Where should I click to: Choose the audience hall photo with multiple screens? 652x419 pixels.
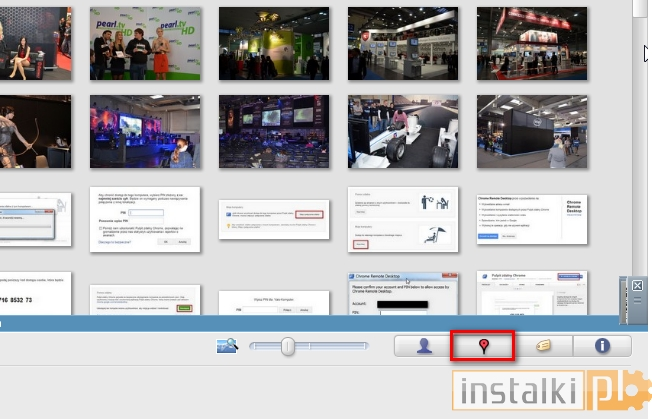pos(274,132)
